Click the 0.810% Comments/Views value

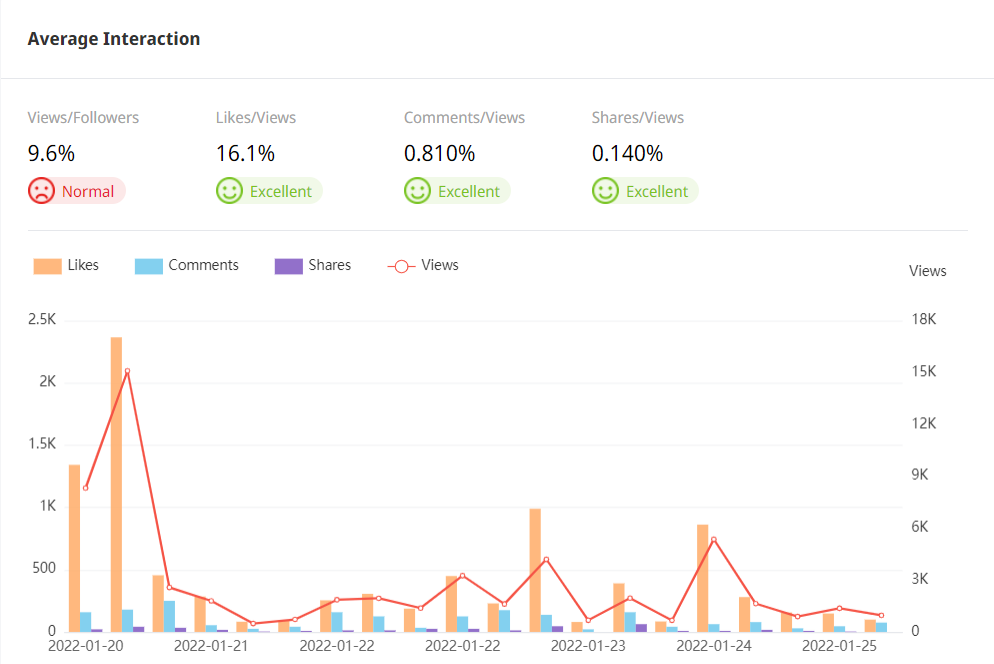pos(439,154)
